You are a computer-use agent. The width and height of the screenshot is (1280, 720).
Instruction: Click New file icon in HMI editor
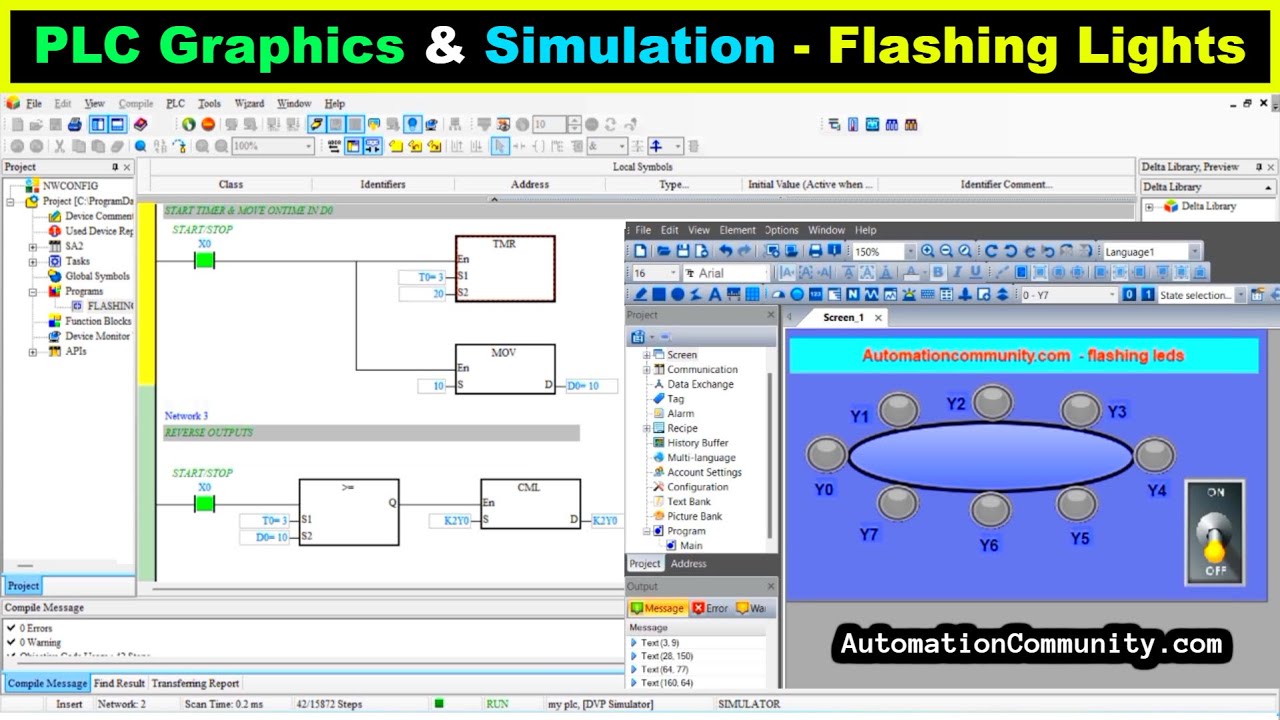(641, 251)
